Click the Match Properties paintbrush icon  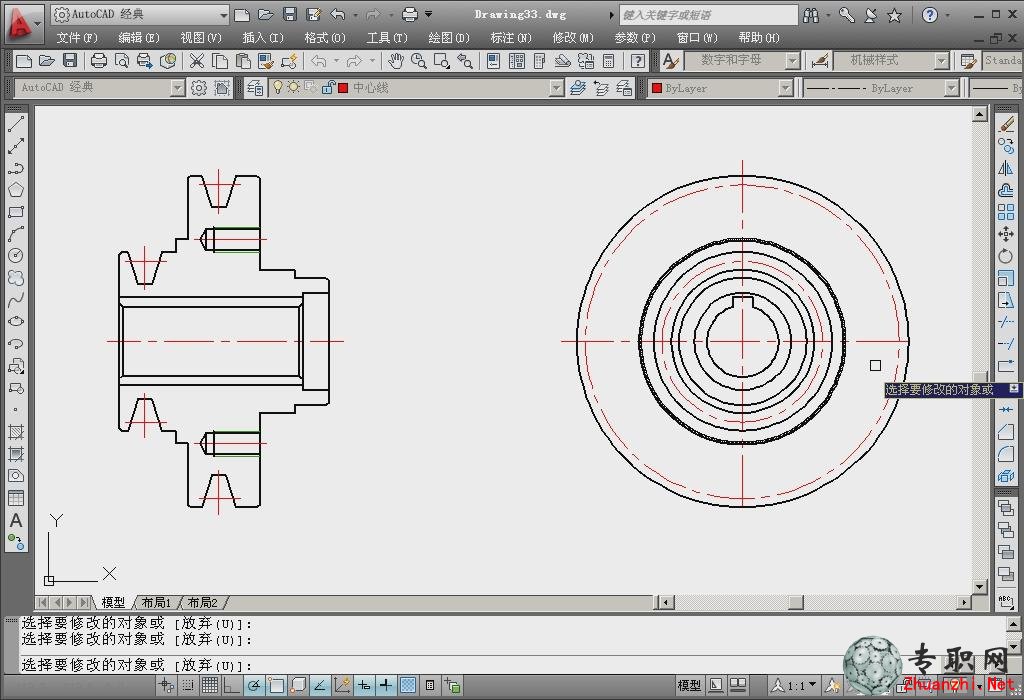click(266, 61)
